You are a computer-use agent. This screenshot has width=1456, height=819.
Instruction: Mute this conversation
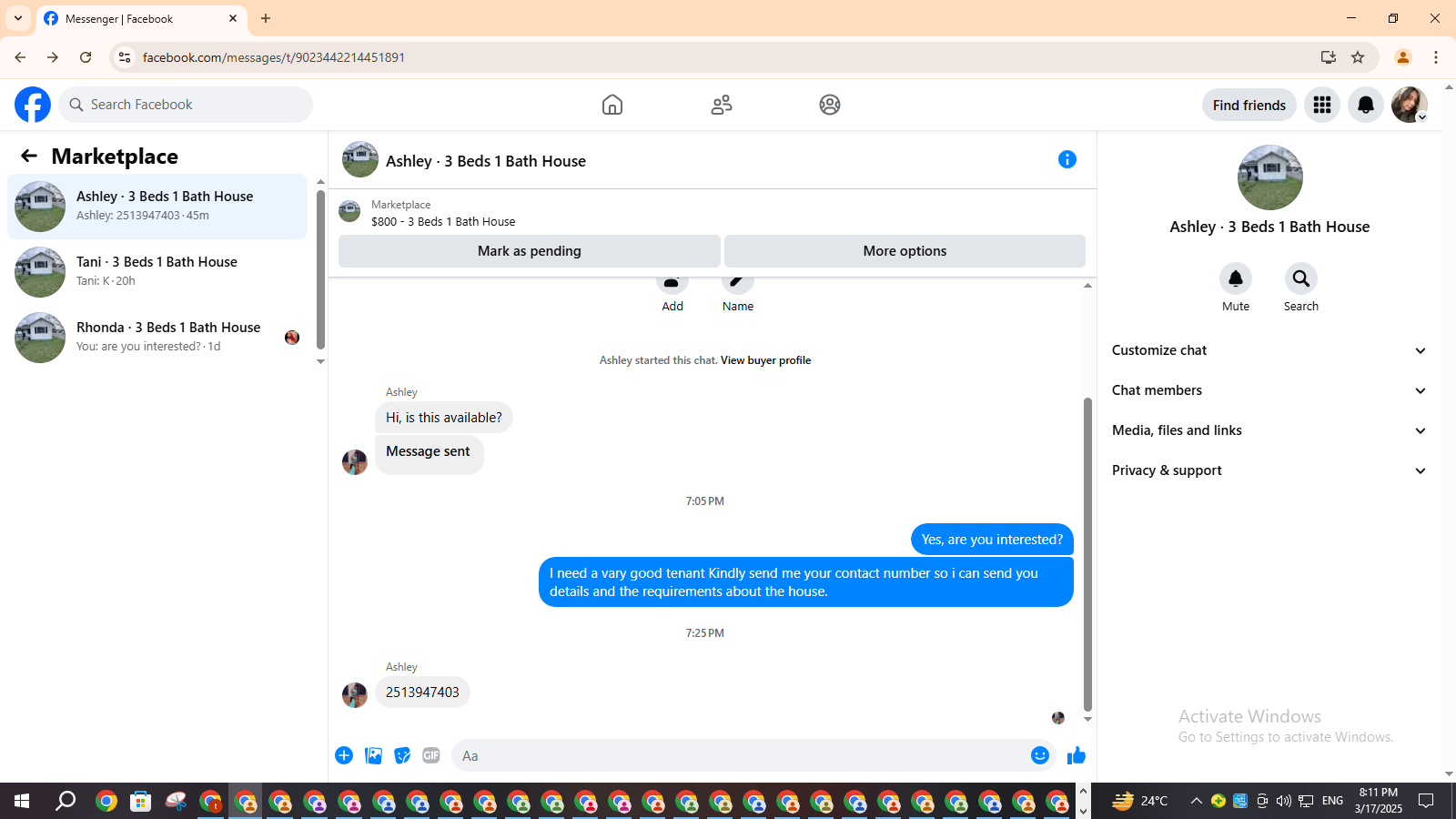[1236, 278]
